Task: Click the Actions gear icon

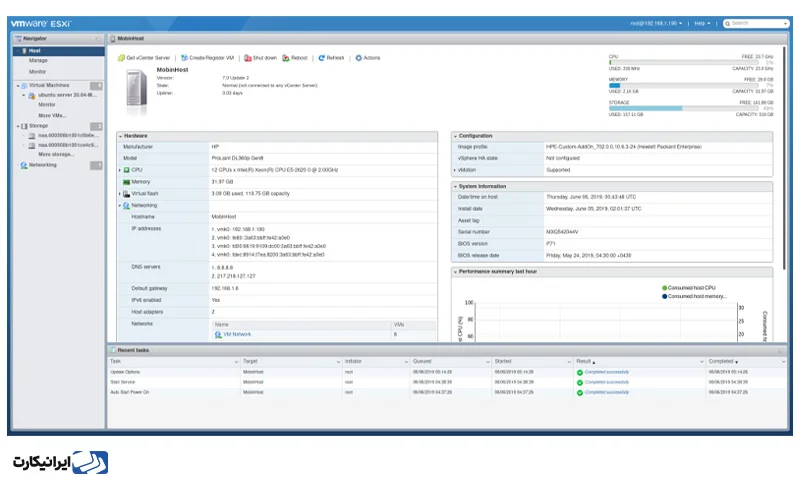Action: [x=358, y=58]
